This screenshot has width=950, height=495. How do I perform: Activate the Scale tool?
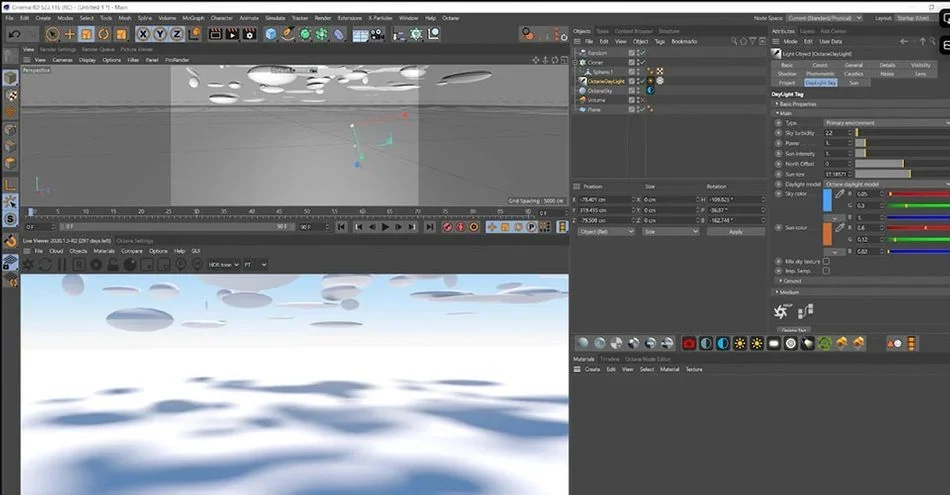click(86, 35)
